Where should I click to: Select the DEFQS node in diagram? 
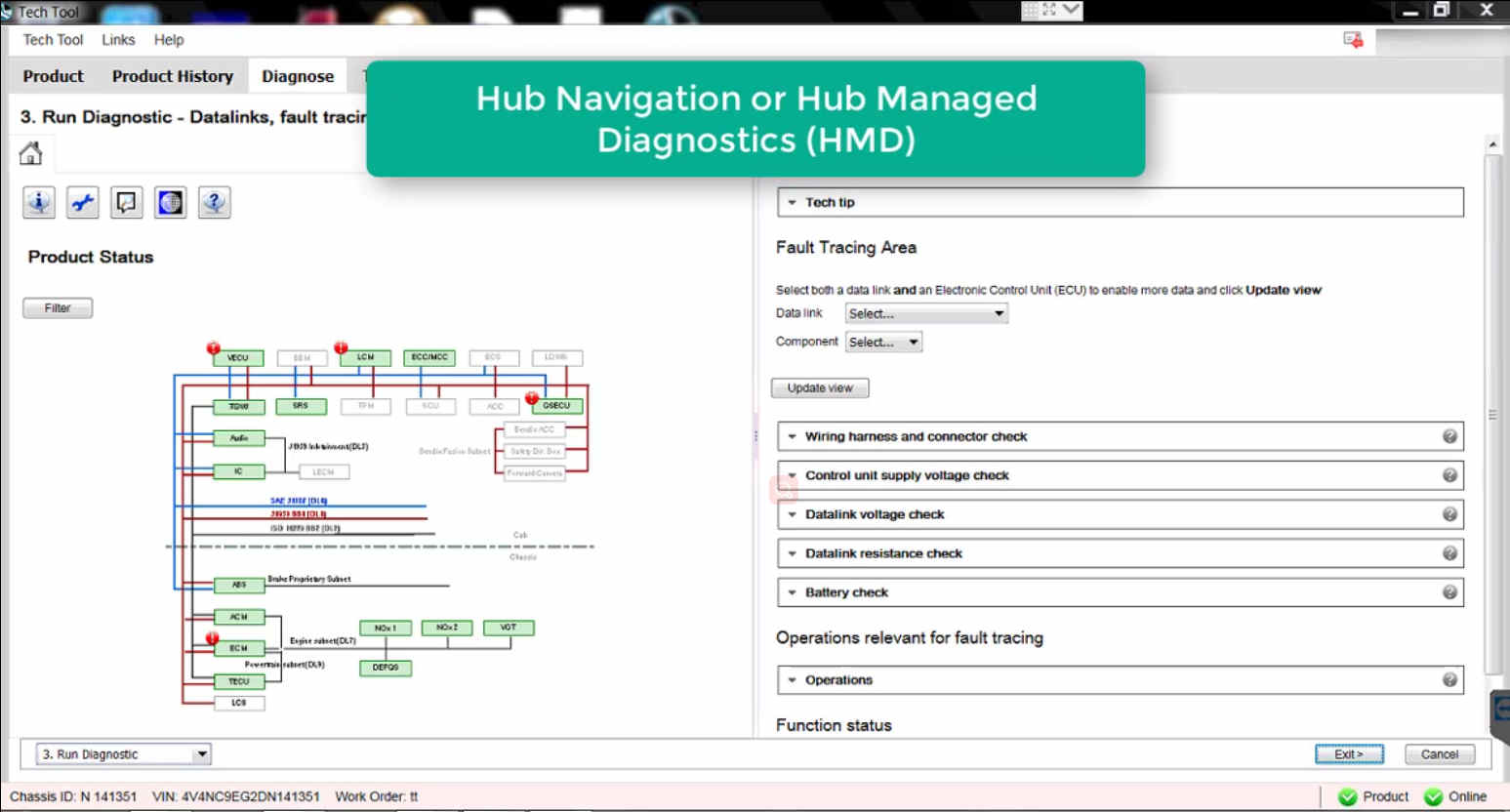click(386, 668)
